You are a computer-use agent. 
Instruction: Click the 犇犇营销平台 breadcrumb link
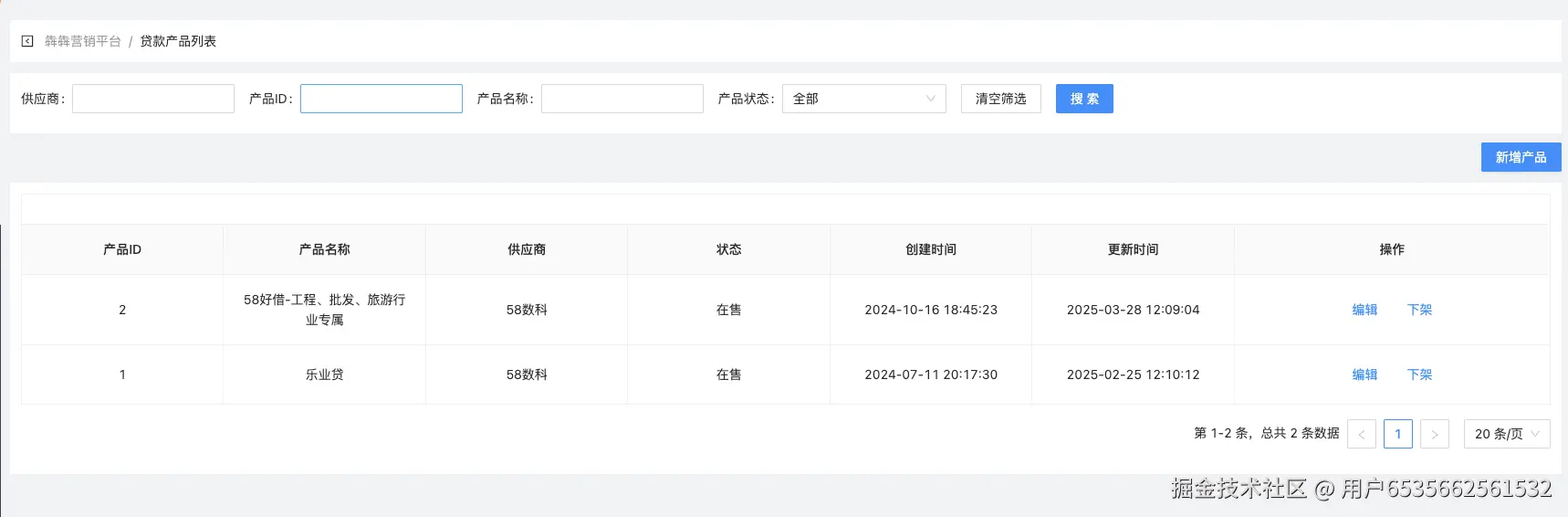[82, 41]
